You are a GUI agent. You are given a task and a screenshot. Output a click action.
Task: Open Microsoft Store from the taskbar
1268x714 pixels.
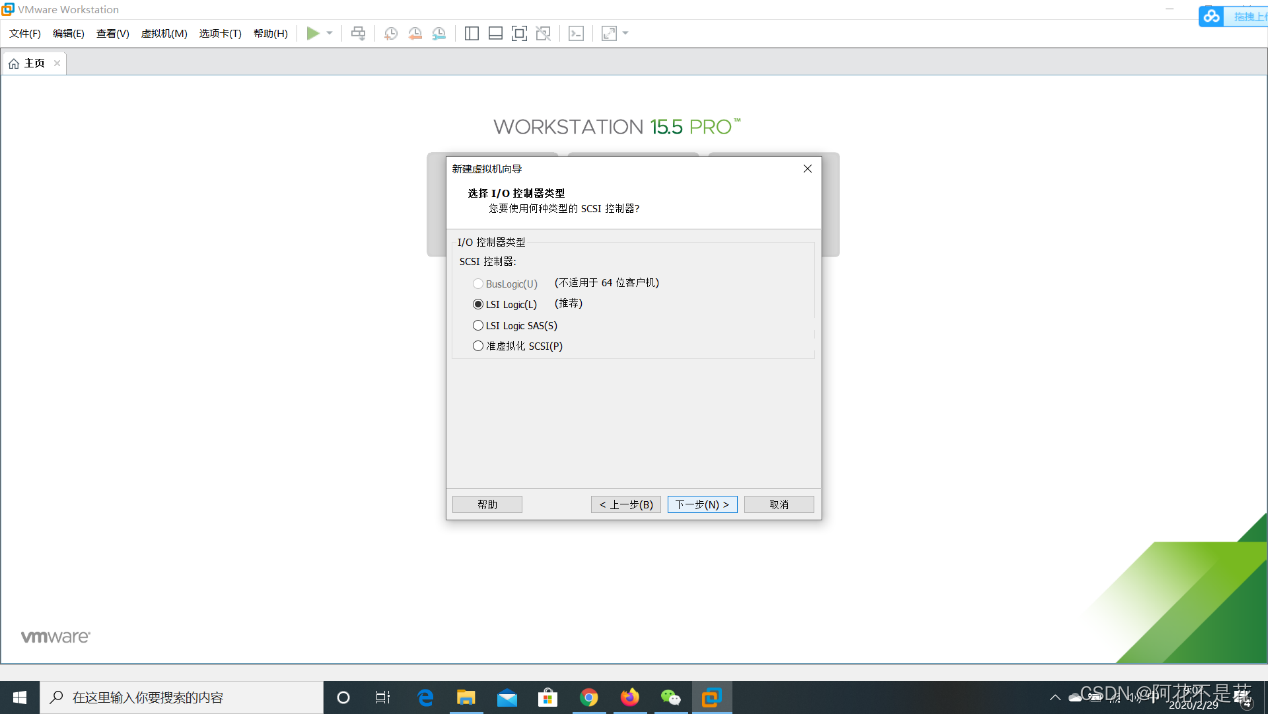(548, 697)
